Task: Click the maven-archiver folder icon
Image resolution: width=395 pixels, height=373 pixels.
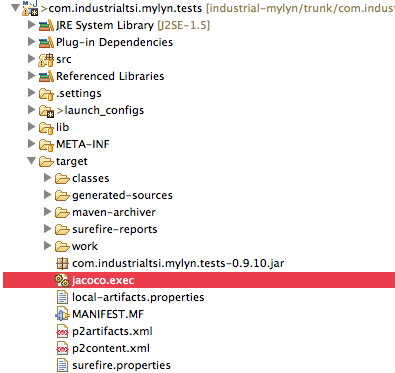Action: coord(62,213)
